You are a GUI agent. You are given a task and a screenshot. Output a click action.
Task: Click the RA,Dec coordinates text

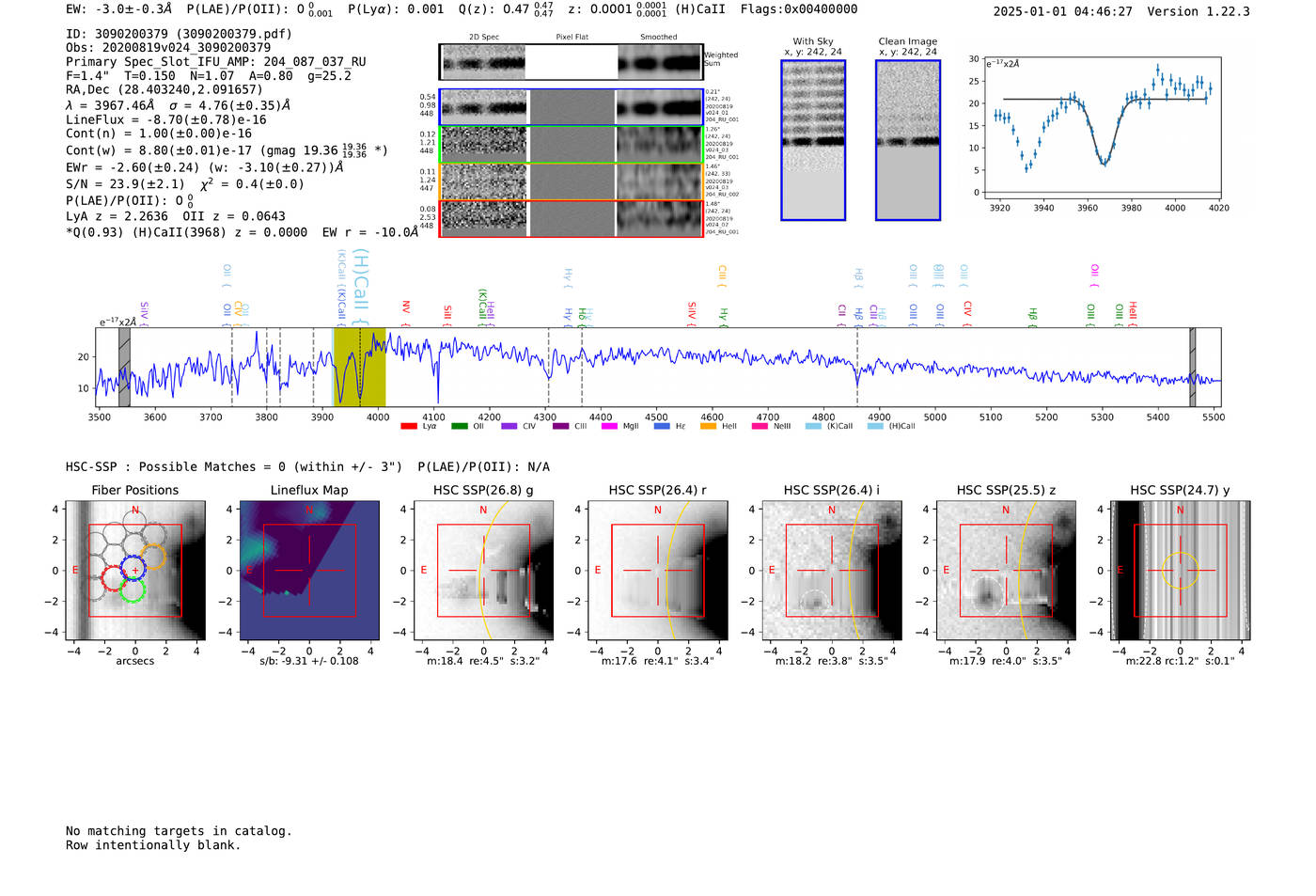[164, 90]
